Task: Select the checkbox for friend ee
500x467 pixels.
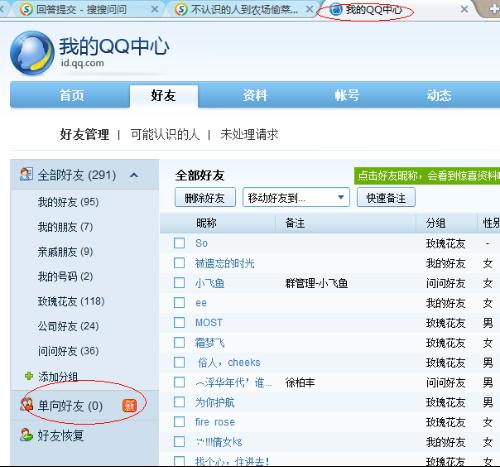Action: point(179,303)
